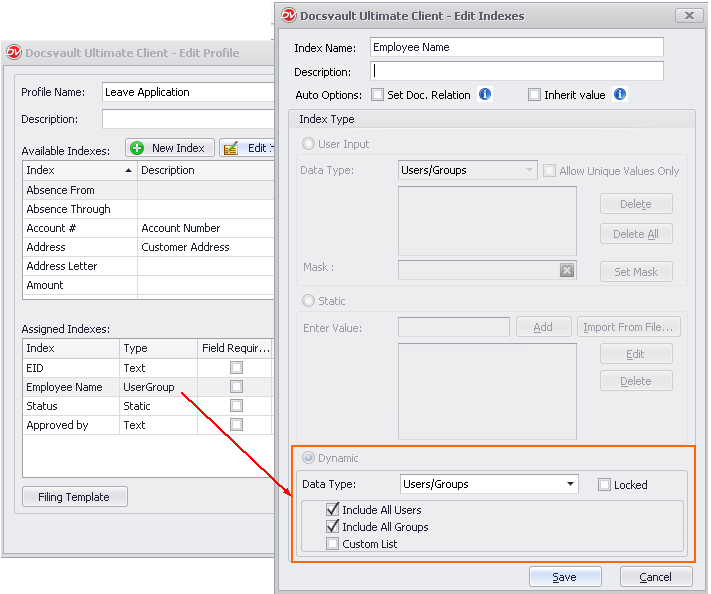Toggle Field Required for Status row

click(236, 405)
